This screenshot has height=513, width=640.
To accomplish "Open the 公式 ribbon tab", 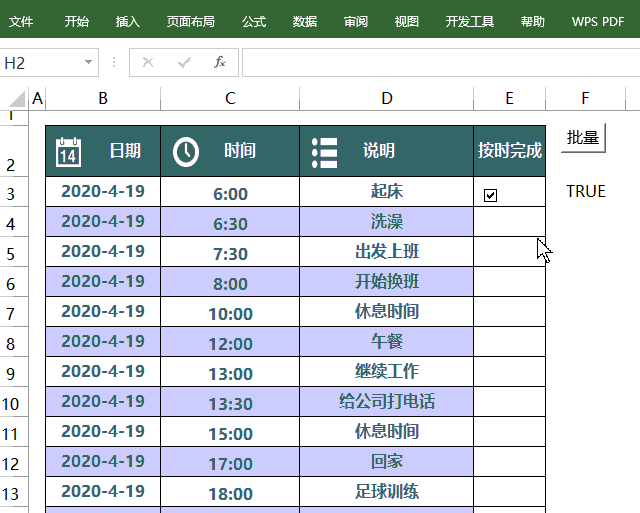I will click(254, 21).
